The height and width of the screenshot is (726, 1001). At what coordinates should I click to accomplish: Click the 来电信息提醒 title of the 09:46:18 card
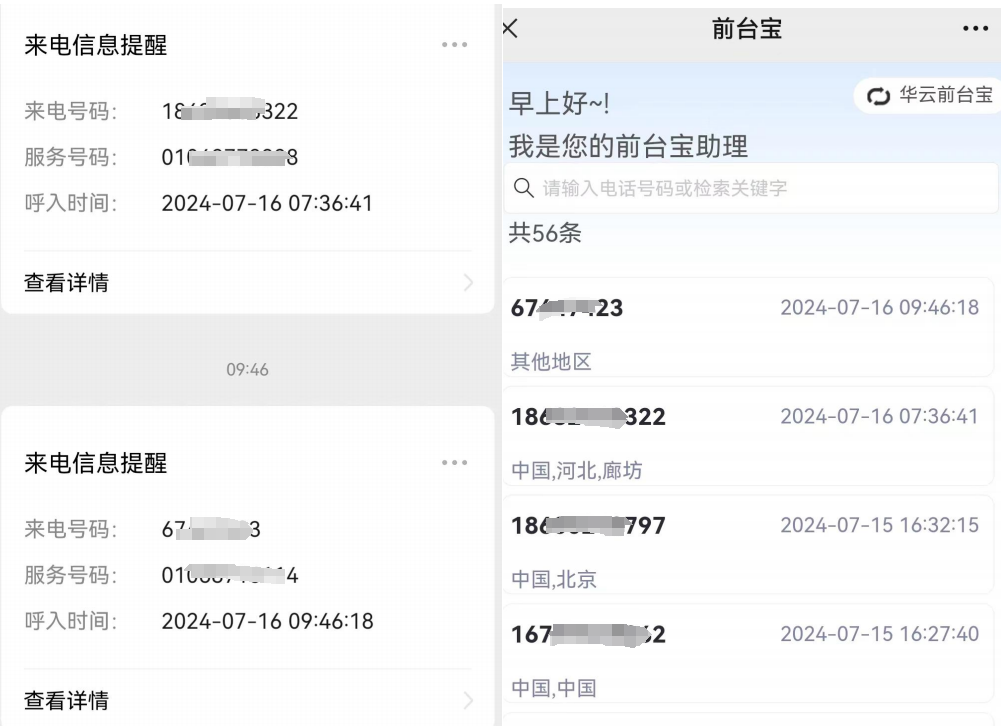(96, 463)
